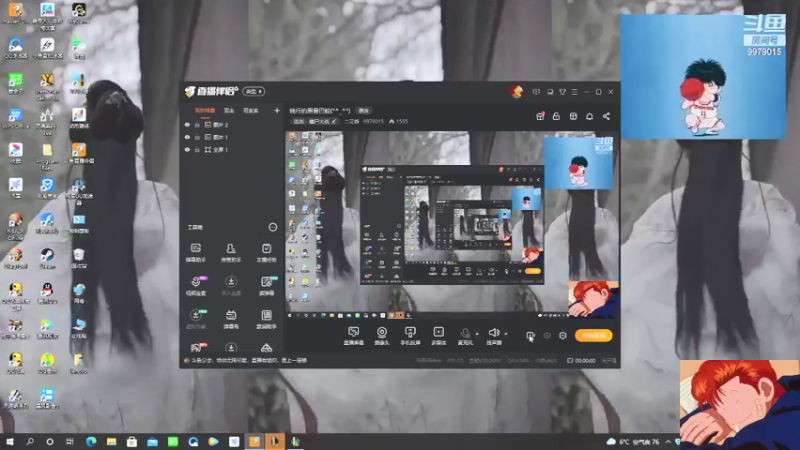Select the 全屏 1 source row

pos(232,149)
